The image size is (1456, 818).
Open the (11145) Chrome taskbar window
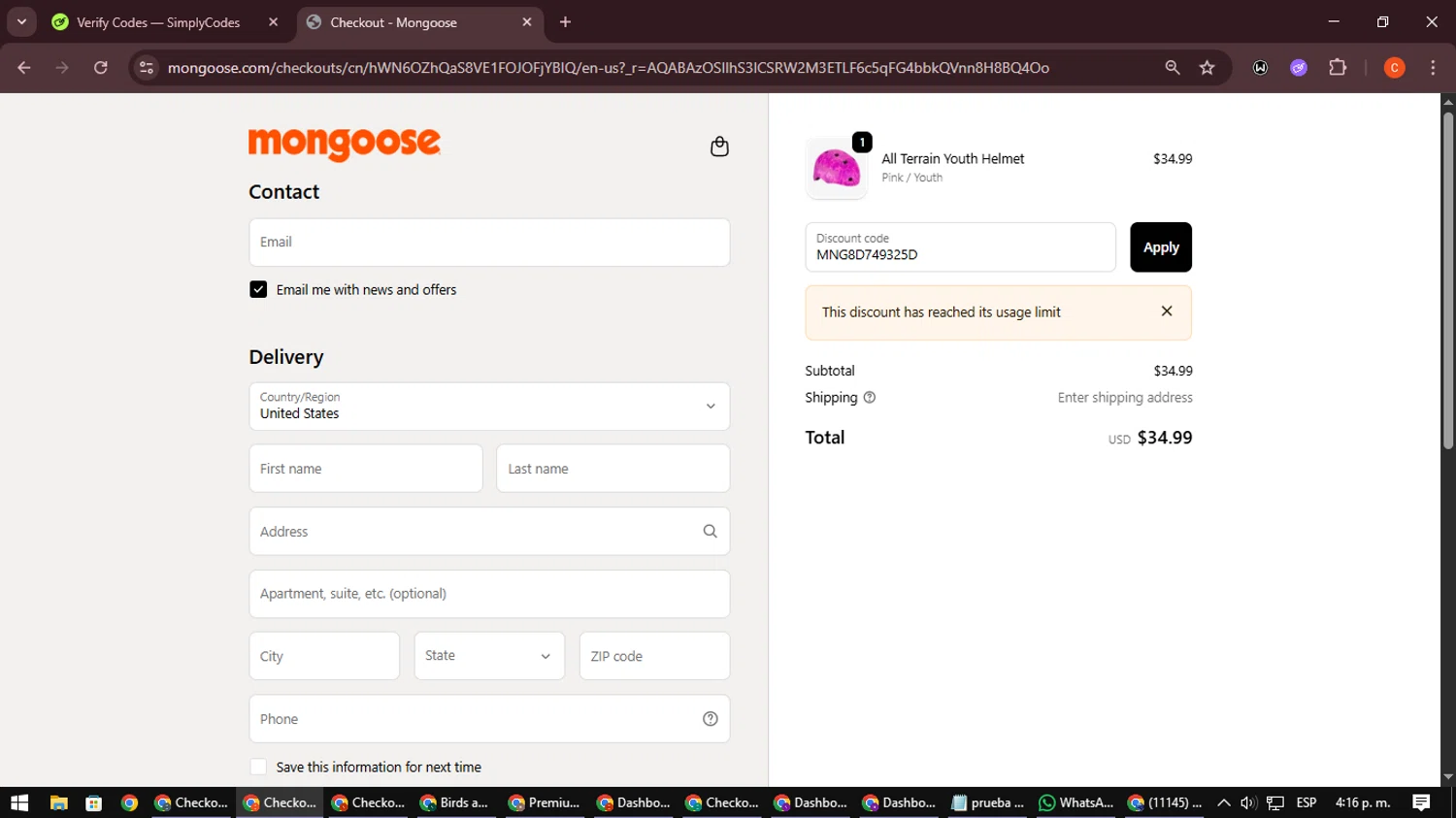1165,802
